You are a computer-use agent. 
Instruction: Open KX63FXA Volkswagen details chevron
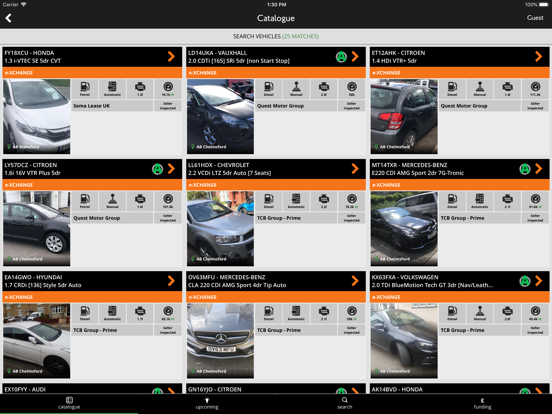tap(539, 281)
